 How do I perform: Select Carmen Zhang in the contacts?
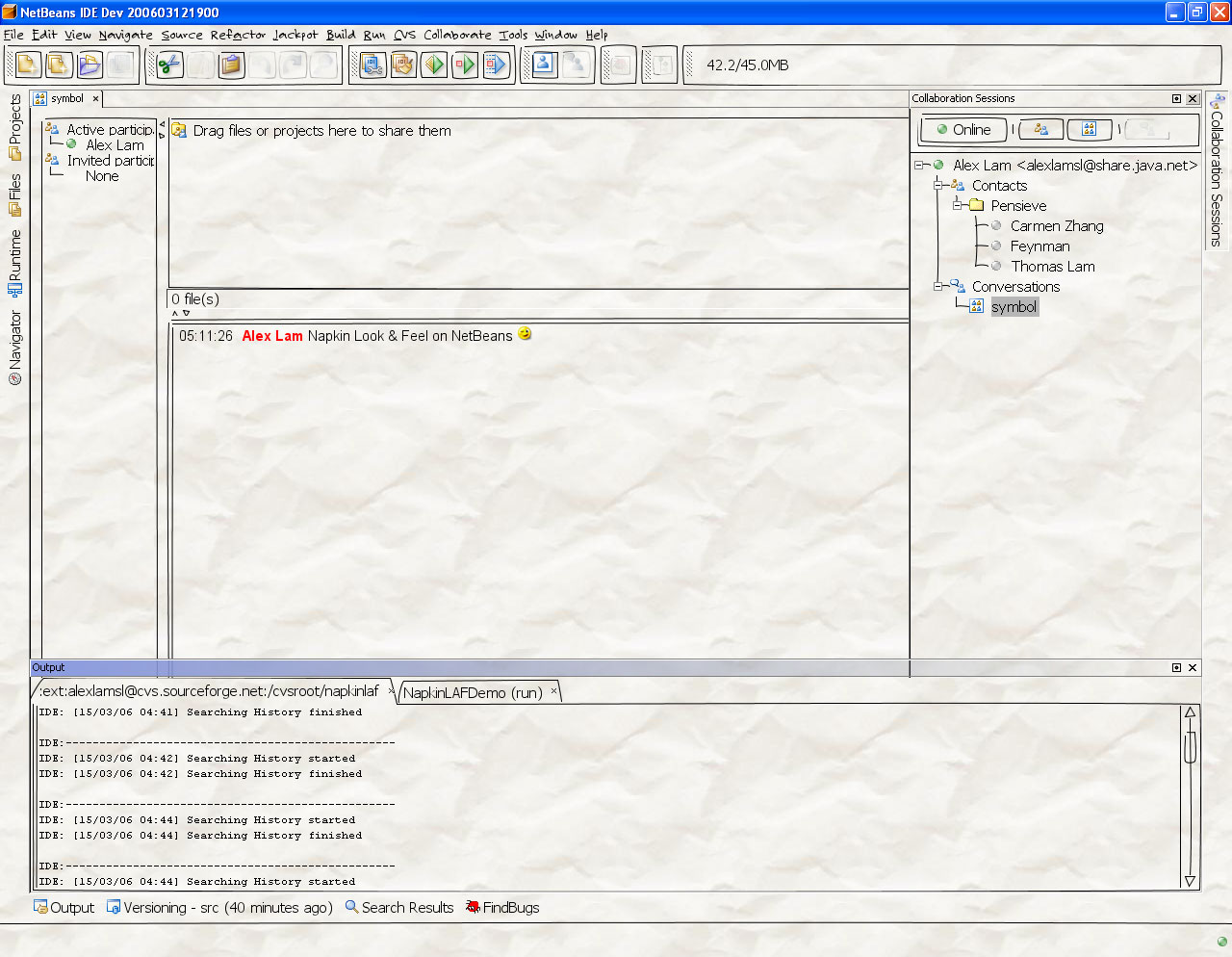tap(1056, 226)
